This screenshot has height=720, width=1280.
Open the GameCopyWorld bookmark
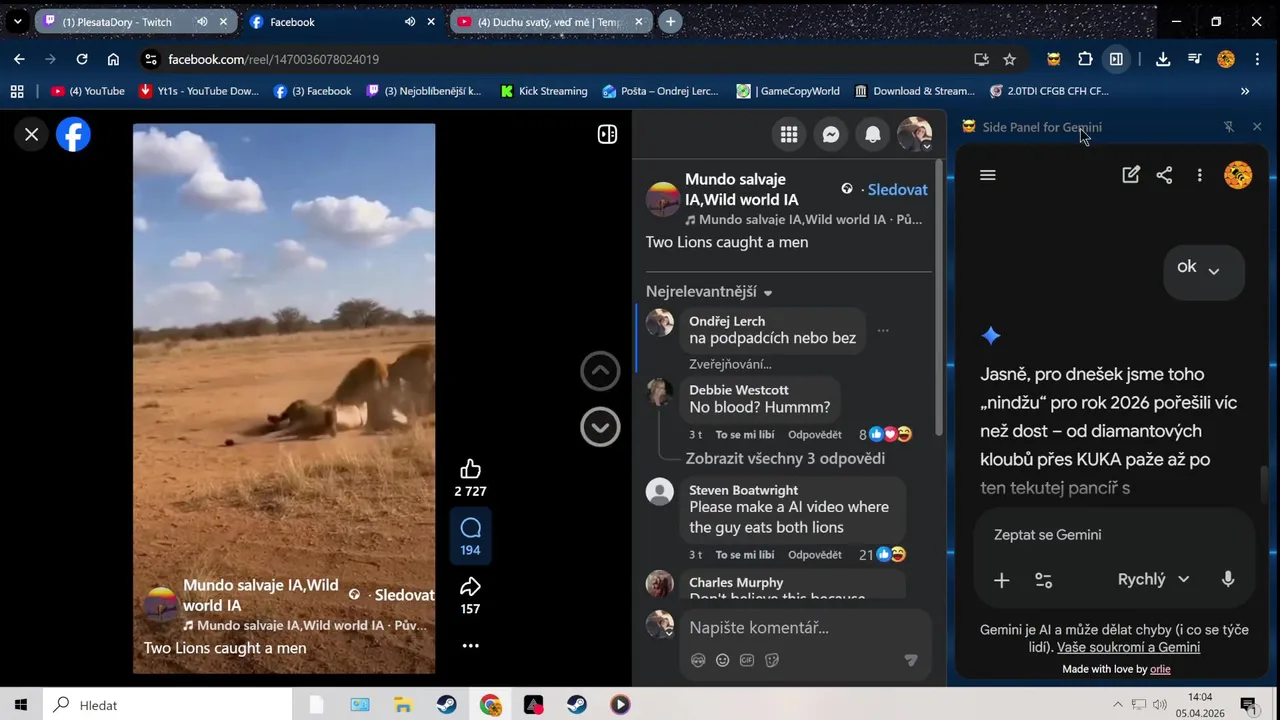point(788,91)
